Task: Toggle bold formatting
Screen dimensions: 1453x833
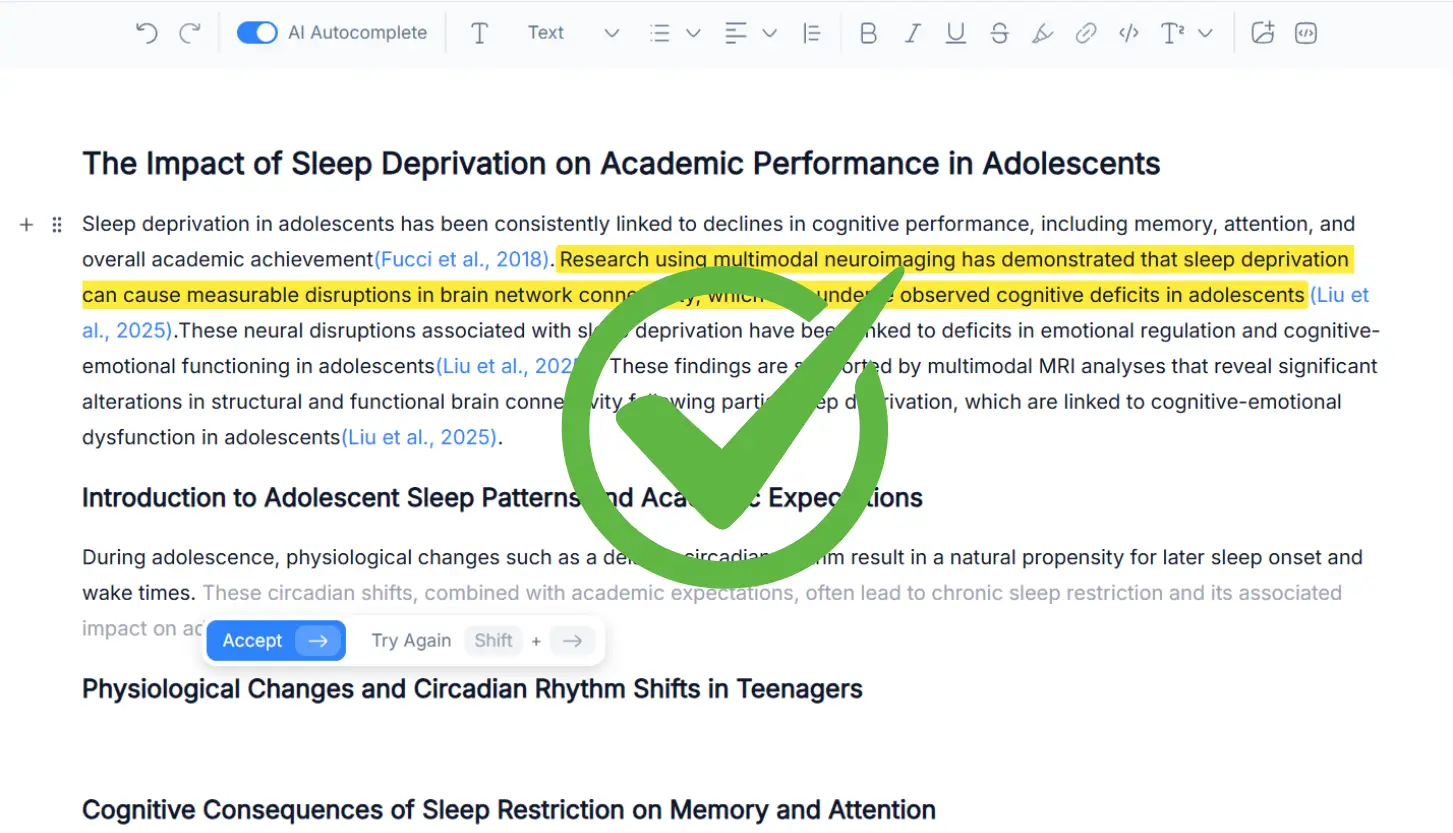Action: tap(868, 33)
